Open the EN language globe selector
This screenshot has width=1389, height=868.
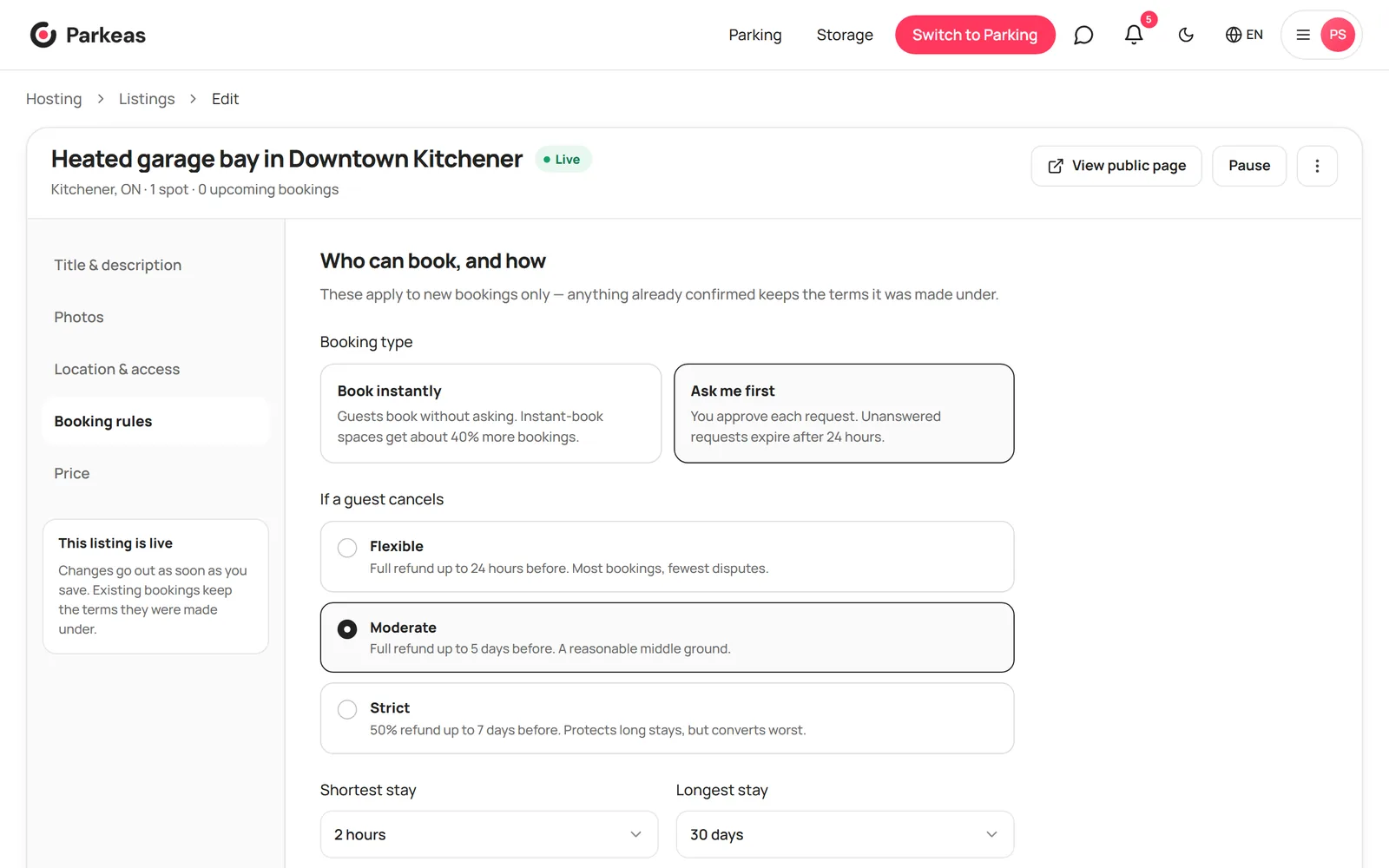(1244, 35)
